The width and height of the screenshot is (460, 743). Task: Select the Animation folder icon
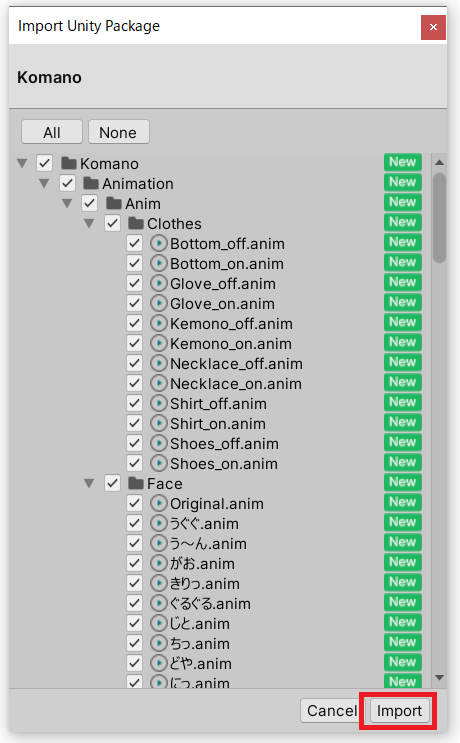click(x=91, y=183)
